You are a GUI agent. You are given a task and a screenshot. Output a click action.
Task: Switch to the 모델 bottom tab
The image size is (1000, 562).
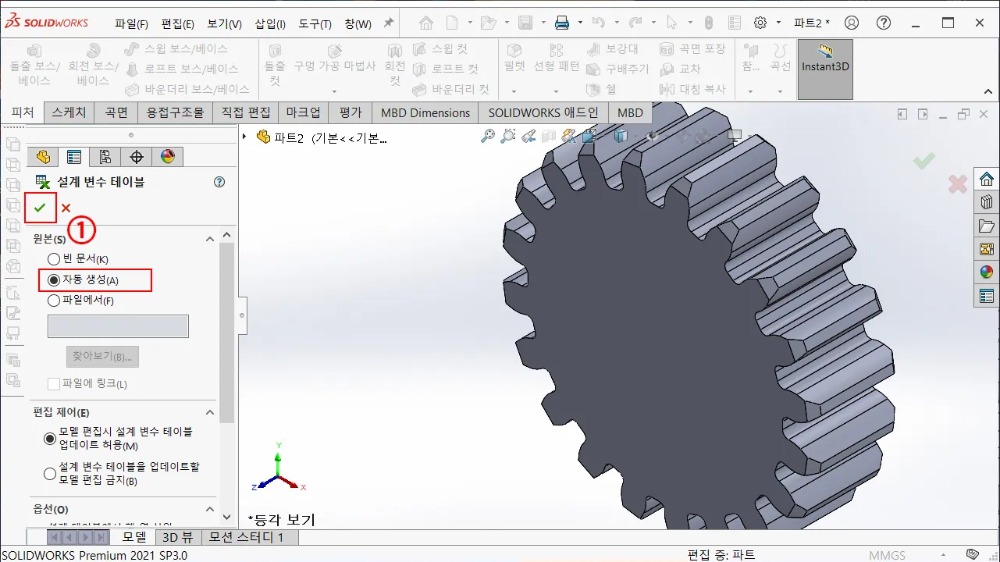[135, 537]
